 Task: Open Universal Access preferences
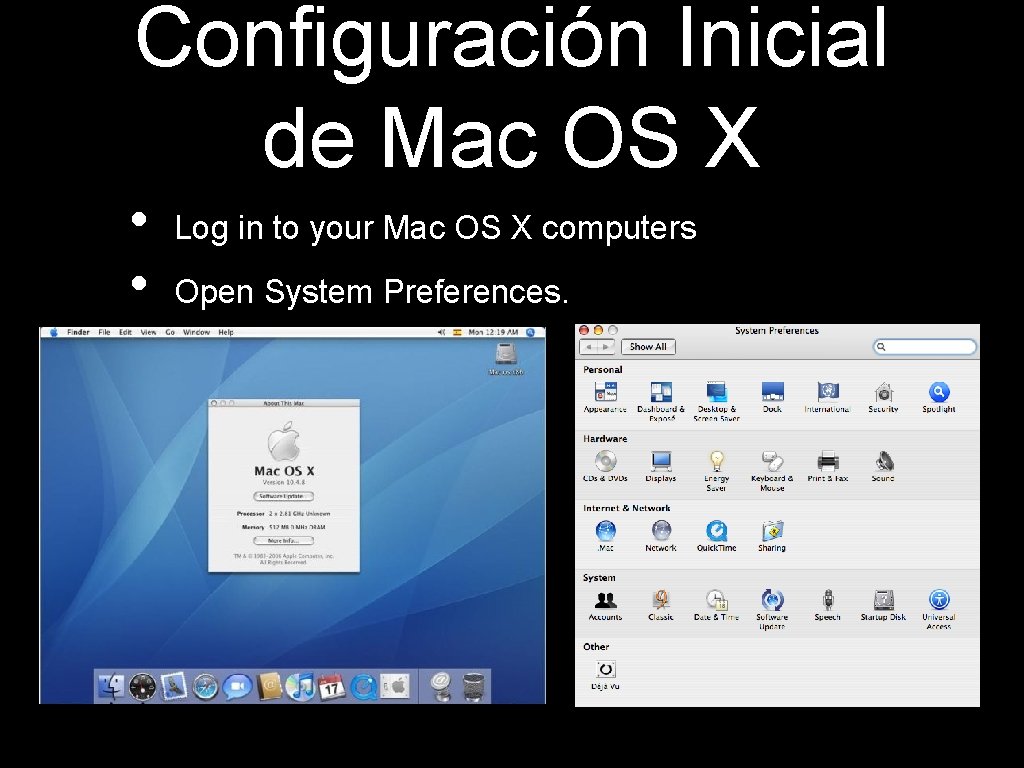pos(938,609)
